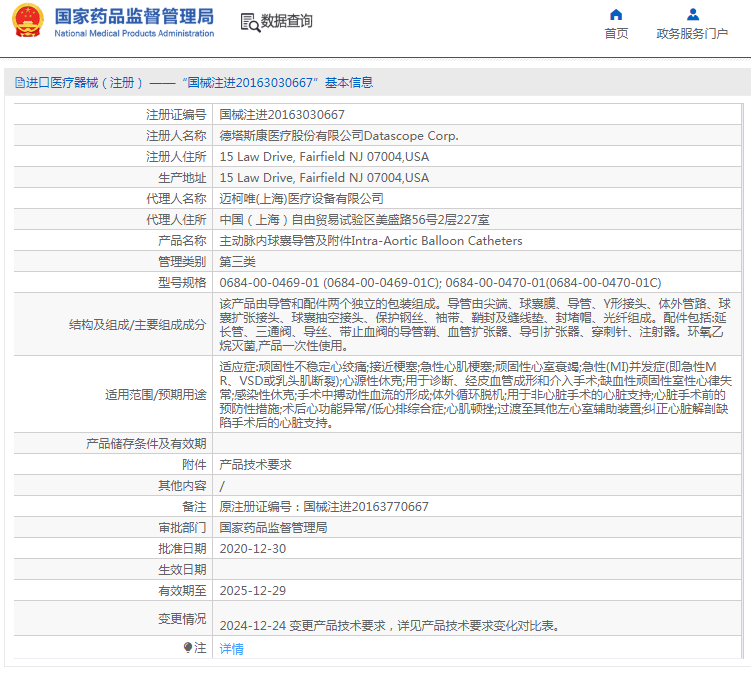Viewport: 751px width, 675px height.
Task: Click remark 原注册证编号：国械注进20163770667
Action: click(x=324, y=507)
